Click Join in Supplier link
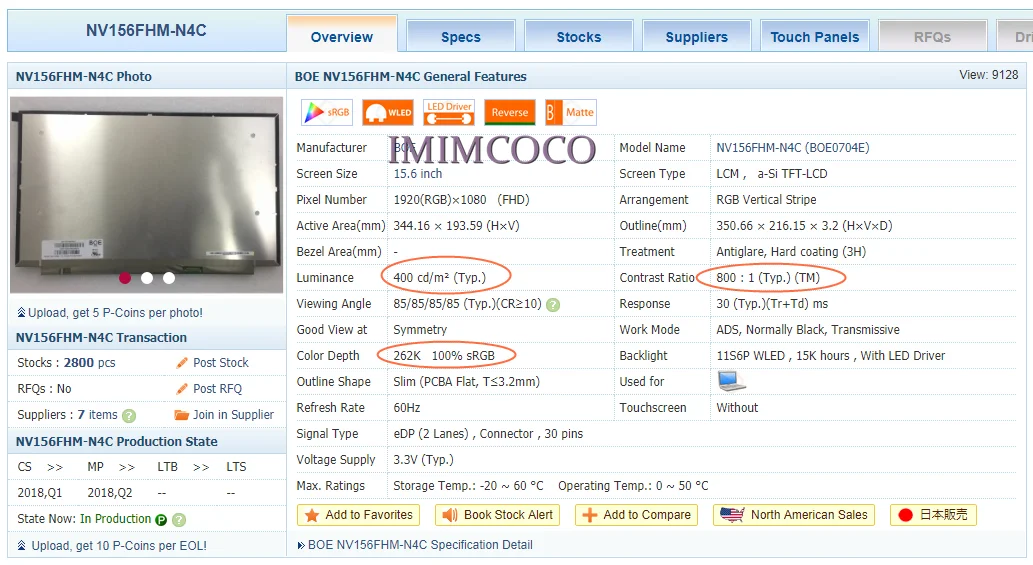Image resolution: width=1033 pixels, height=565 pixels. coord(233,414)
